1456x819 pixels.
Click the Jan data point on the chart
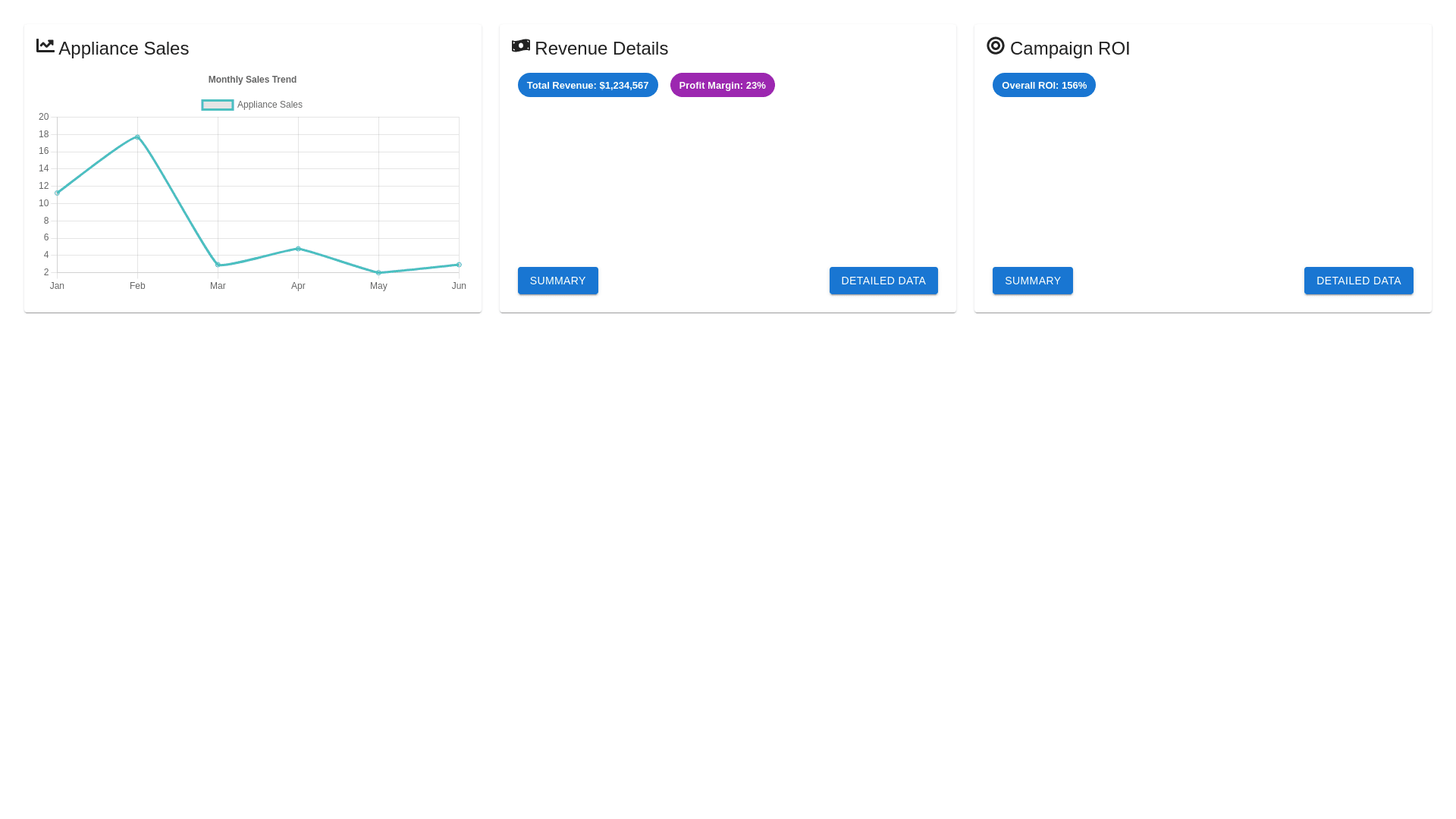57,193
